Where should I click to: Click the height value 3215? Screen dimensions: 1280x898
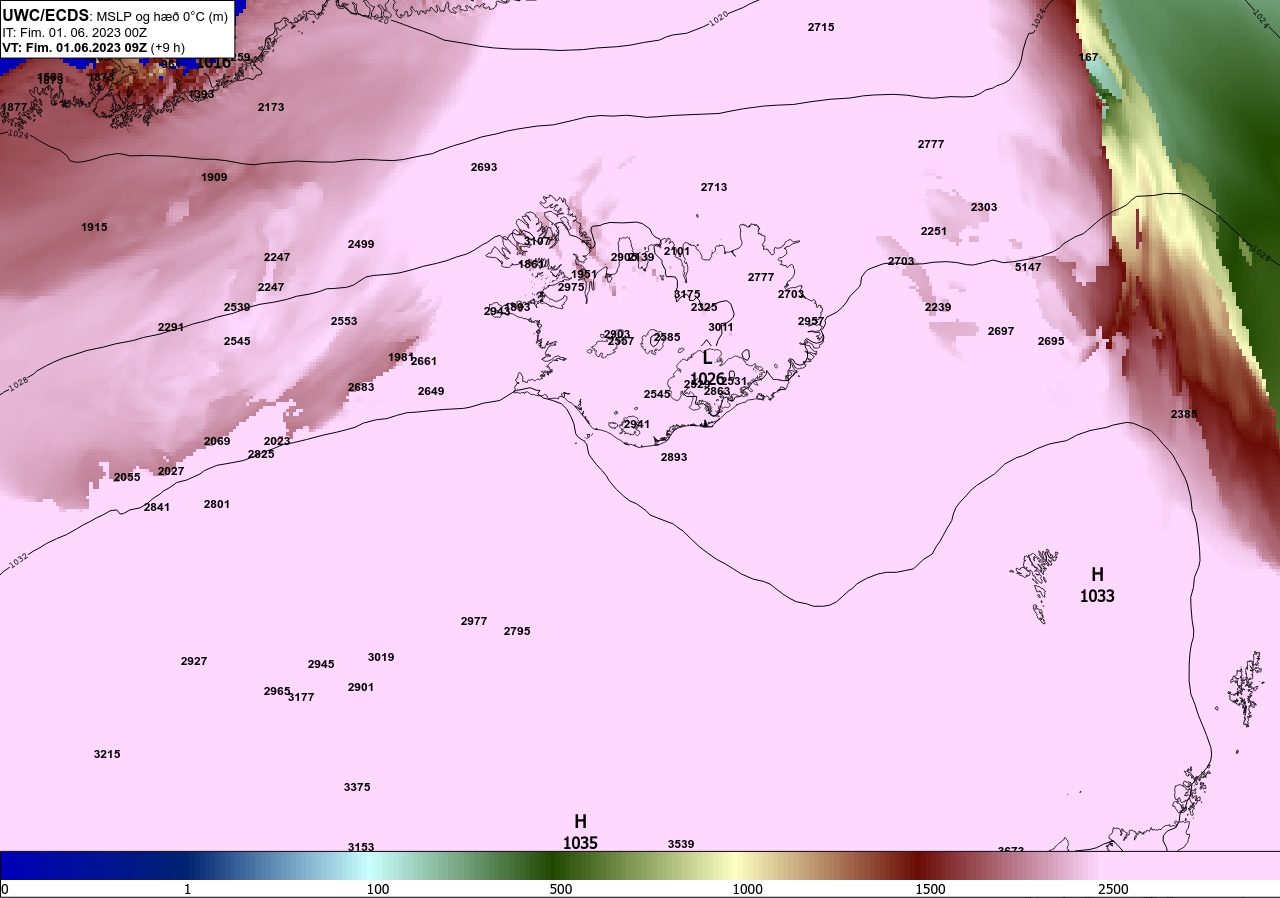pyautogui.click(x=107, y=754)
